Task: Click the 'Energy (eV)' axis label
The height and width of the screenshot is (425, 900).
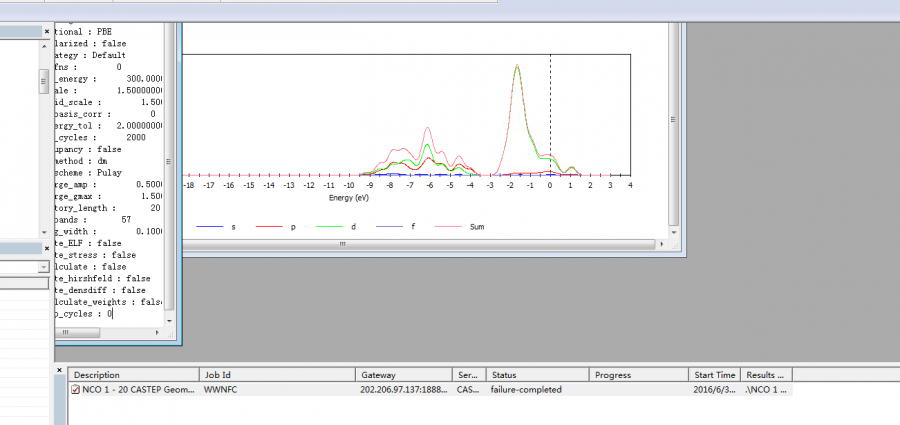Action: tap(348, 198)
